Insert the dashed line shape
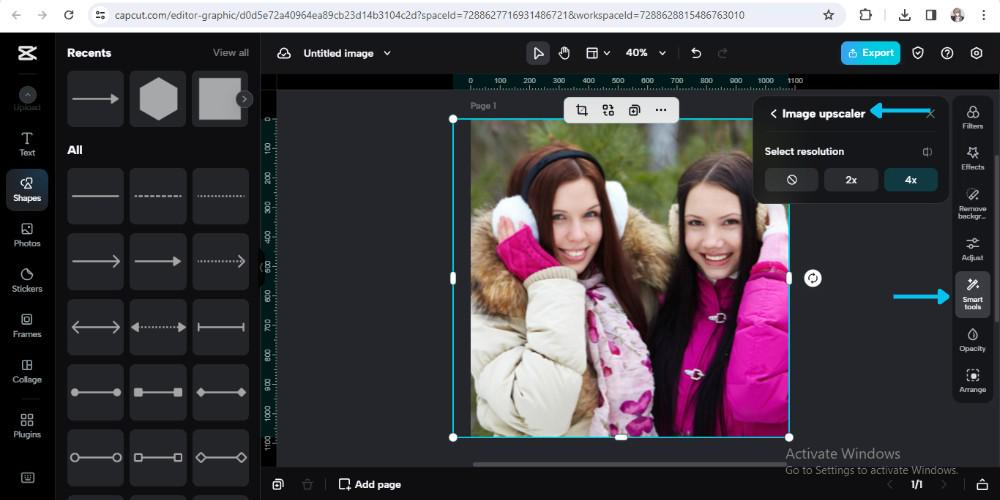1000x500 pixels. (158, 196)
